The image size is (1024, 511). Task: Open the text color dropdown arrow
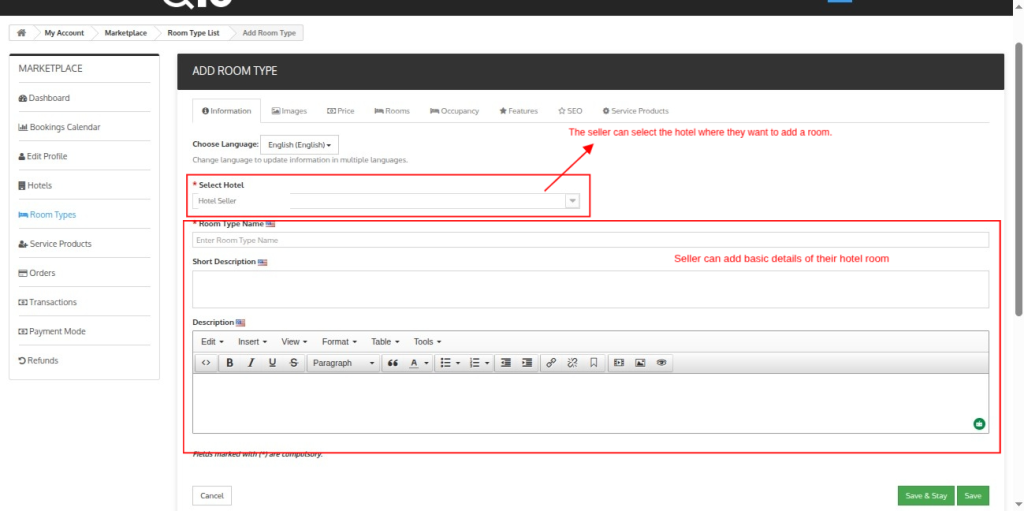point(426,363)
